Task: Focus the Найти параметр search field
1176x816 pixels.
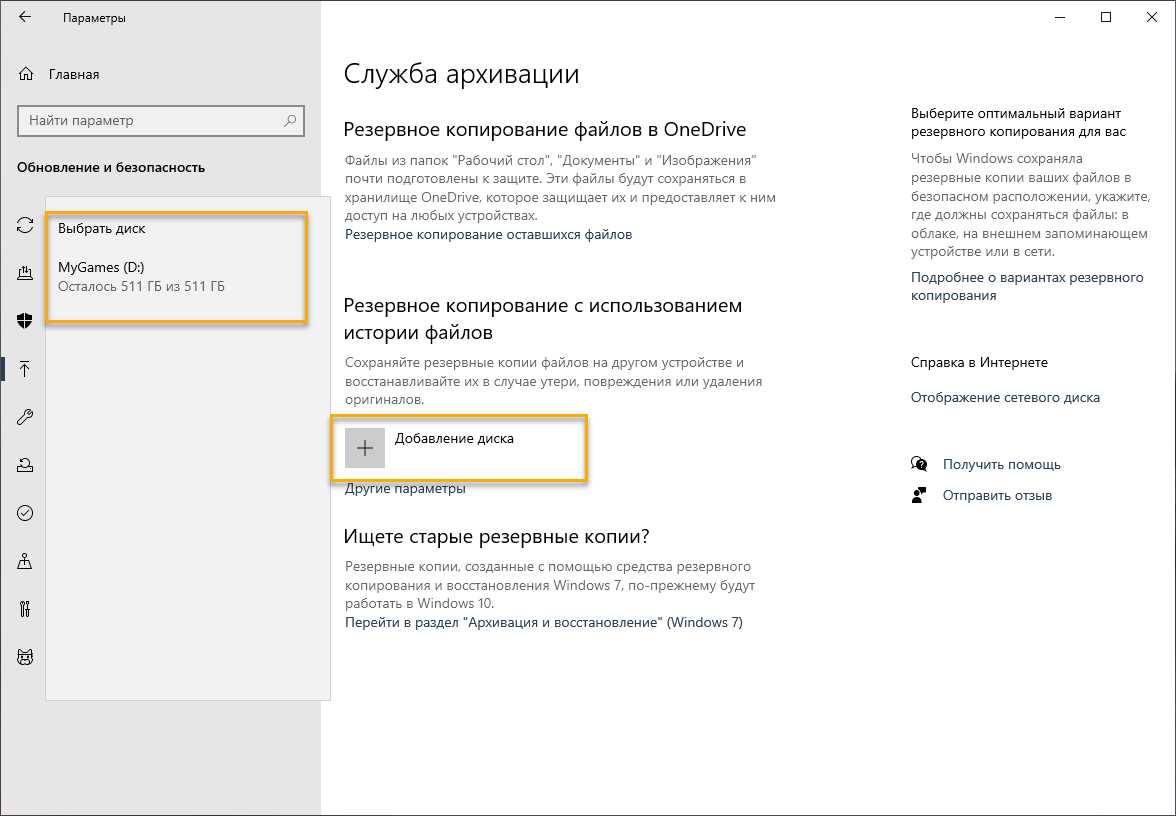Action: (150, 121)
